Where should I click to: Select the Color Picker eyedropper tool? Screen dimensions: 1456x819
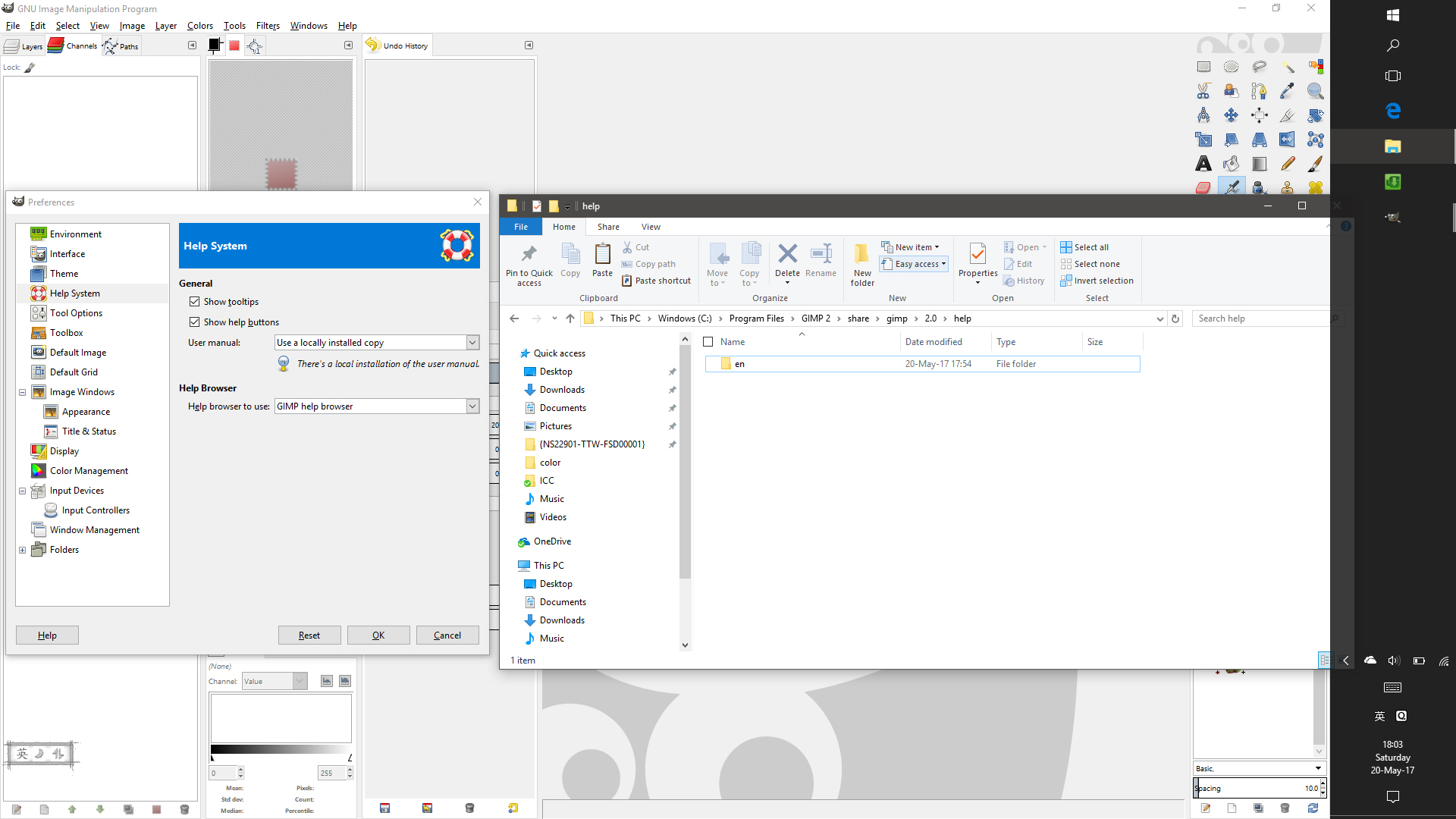pyautogui.click(x=1287, y=91)
